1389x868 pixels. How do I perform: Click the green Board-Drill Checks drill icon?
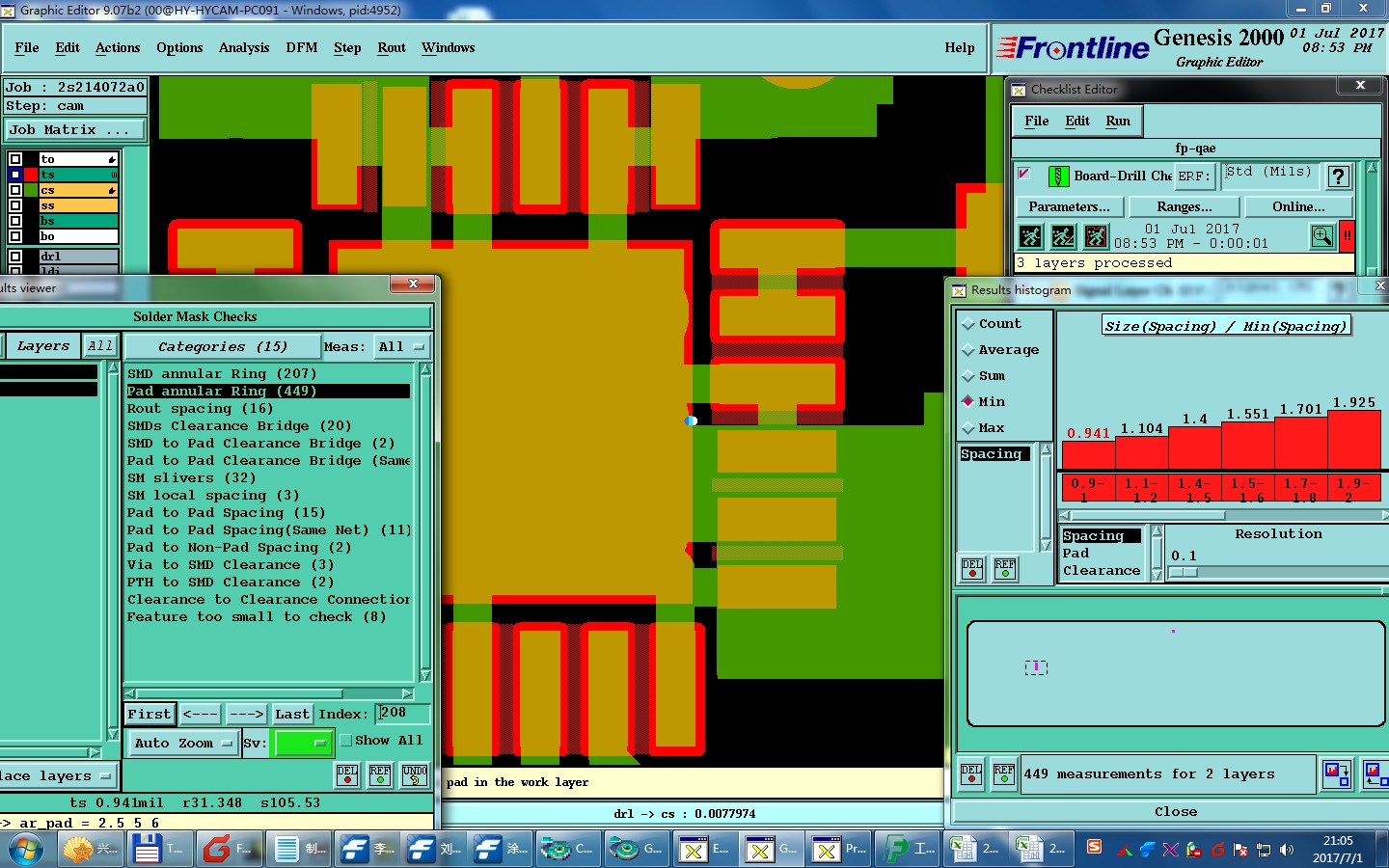pyautogui.click(x=1058, y=176)
